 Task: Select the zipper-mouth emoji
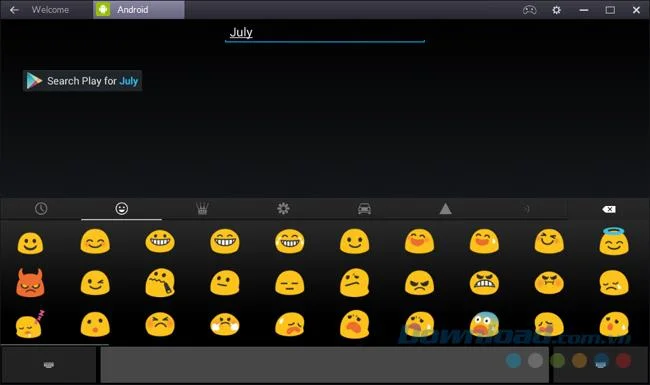click(160, 283)
